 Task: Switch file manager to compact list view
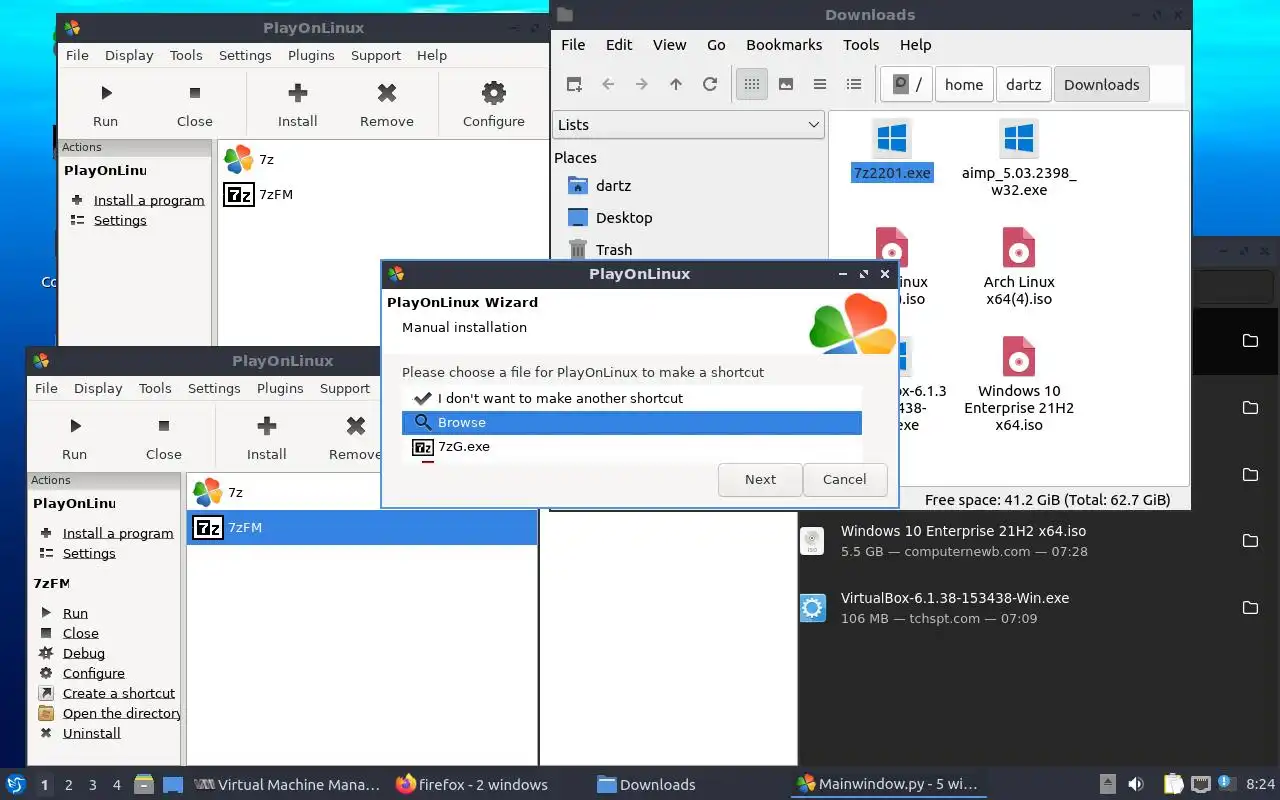pyautogui.click(x=820, y=84)
